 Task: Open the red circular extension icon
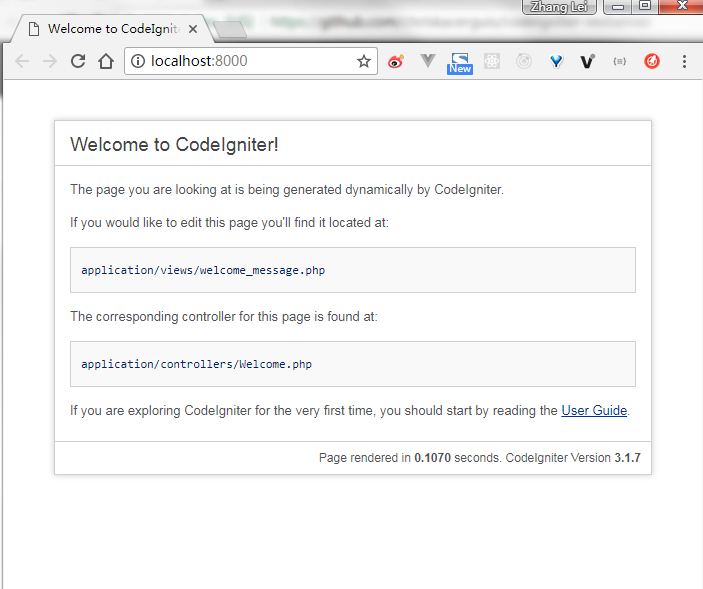[x=652, y=61]
